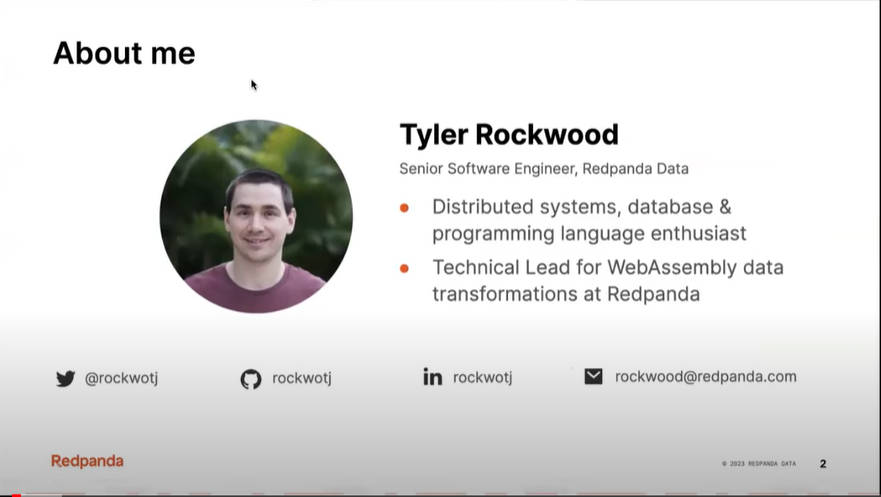The width and height of the screenshot is (881, 497).
Task: Click the Twitter bird icon
Action: (x=65, y=379)
